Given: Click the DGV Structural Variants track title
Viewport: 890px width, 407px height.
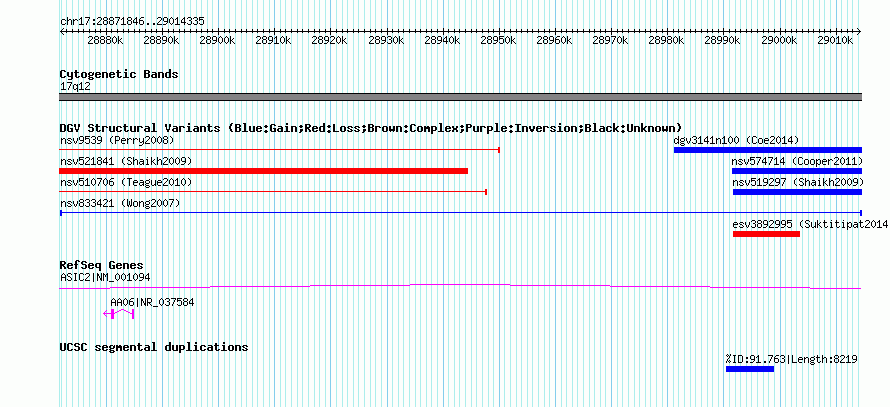Looking at the screenshot, I should pos(371,128).
